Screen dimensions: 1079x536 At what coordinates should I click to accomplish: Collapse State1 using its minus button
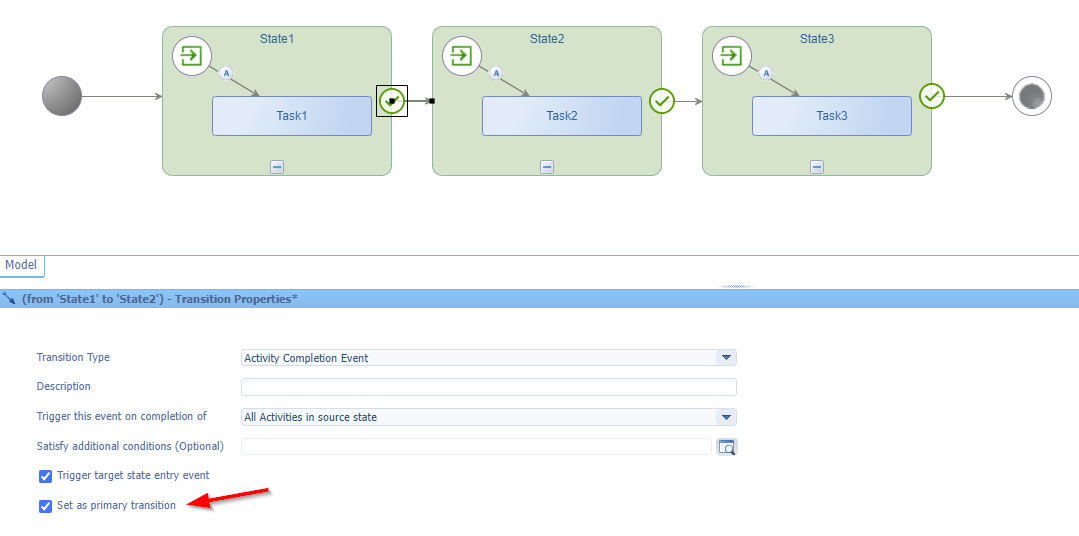click(277, 167)
